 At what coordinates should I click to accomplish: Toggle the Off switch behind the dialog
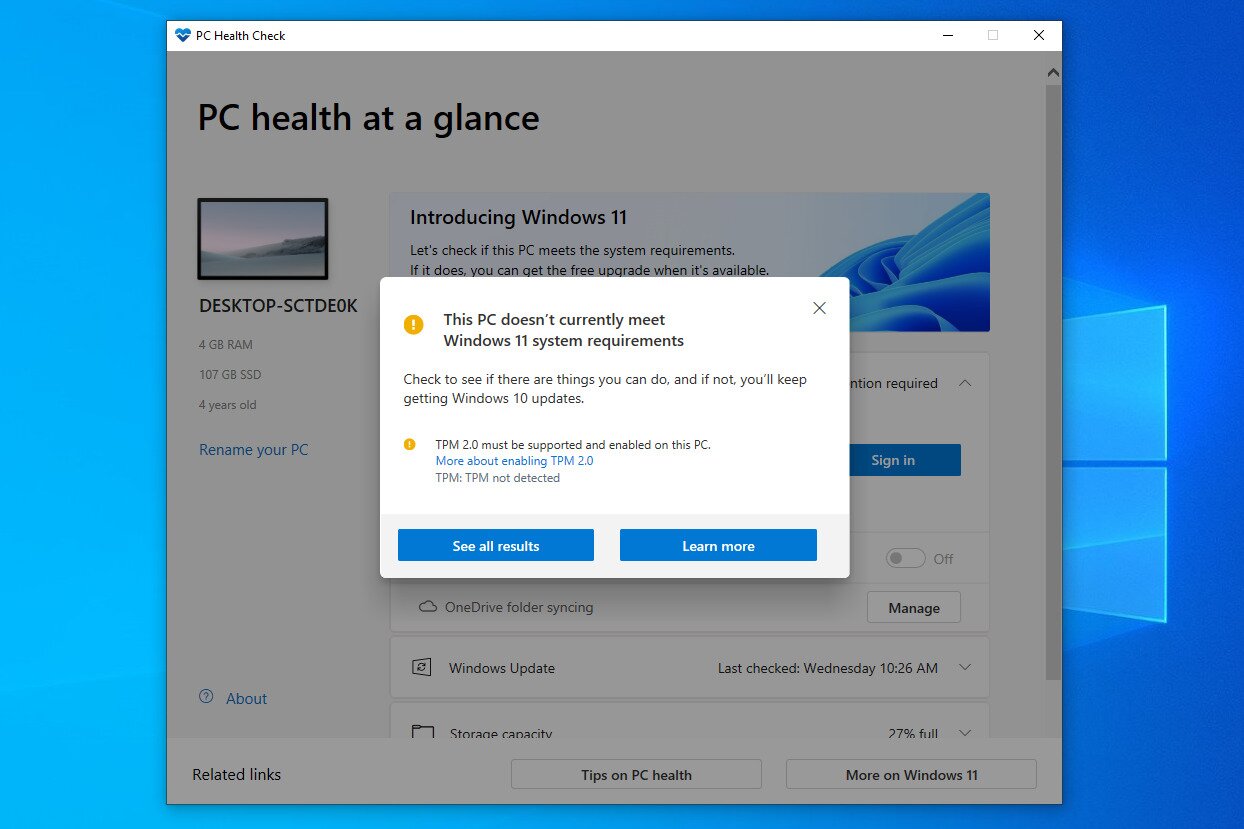point(905,558)
